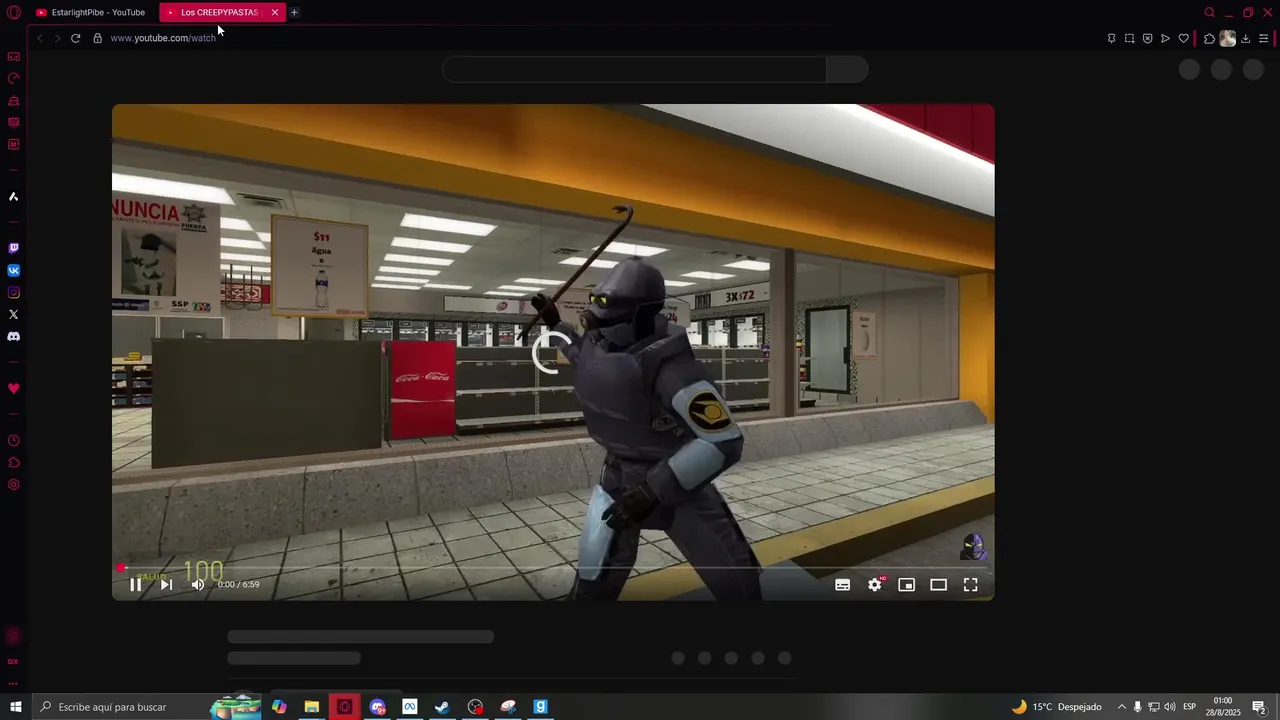Switch the ESP keyboard language indicator

tap(1190, 707)
